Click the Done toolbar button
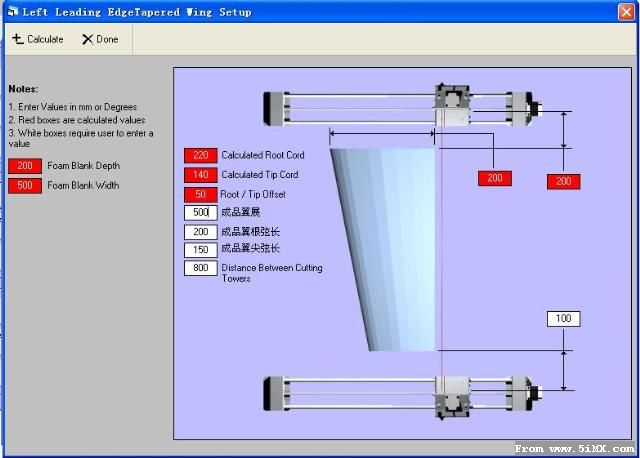 pyautogui.click(x=100, y=39)
